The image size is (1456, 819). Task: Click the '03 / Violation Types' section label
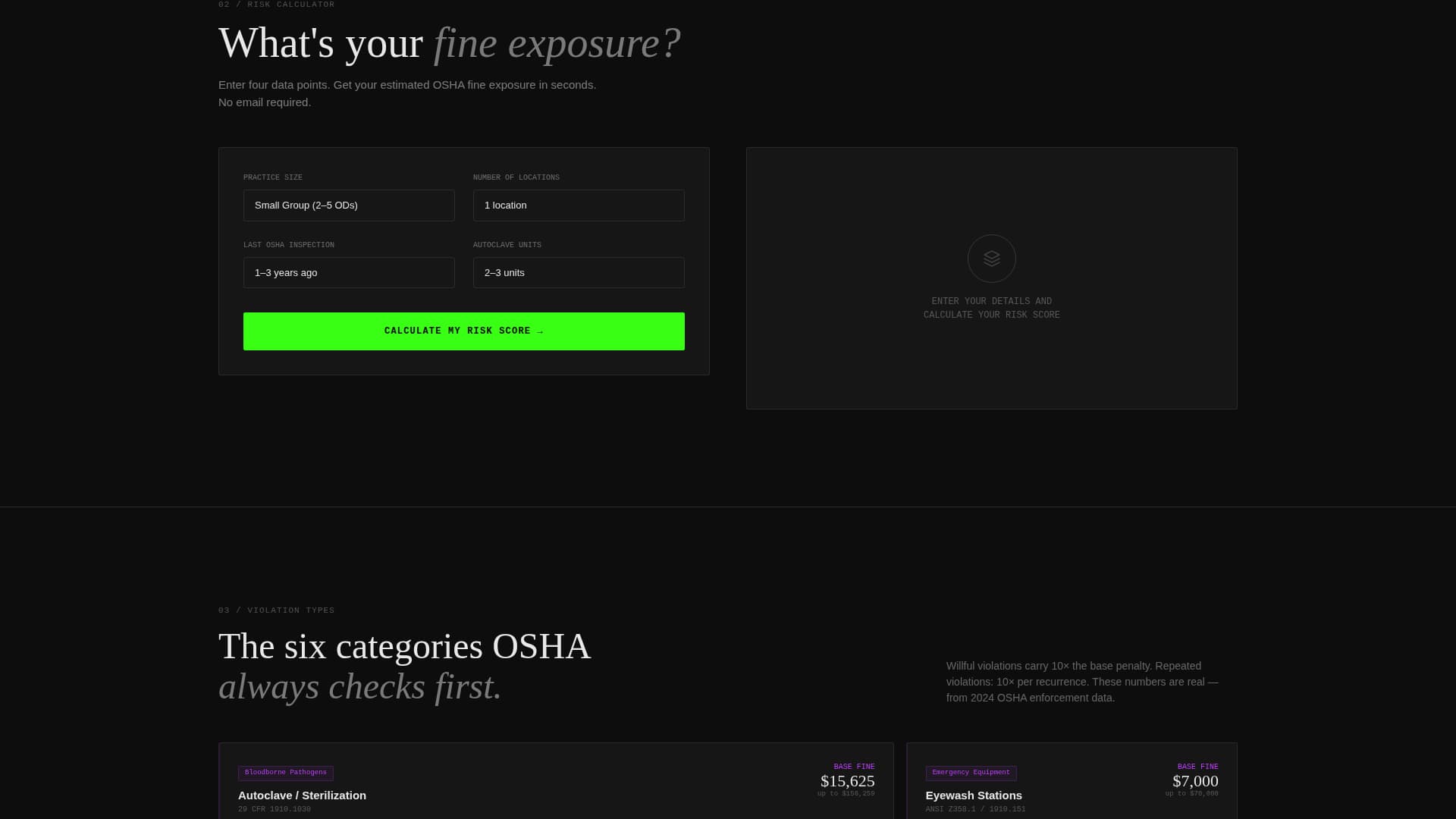click(277, 610)
